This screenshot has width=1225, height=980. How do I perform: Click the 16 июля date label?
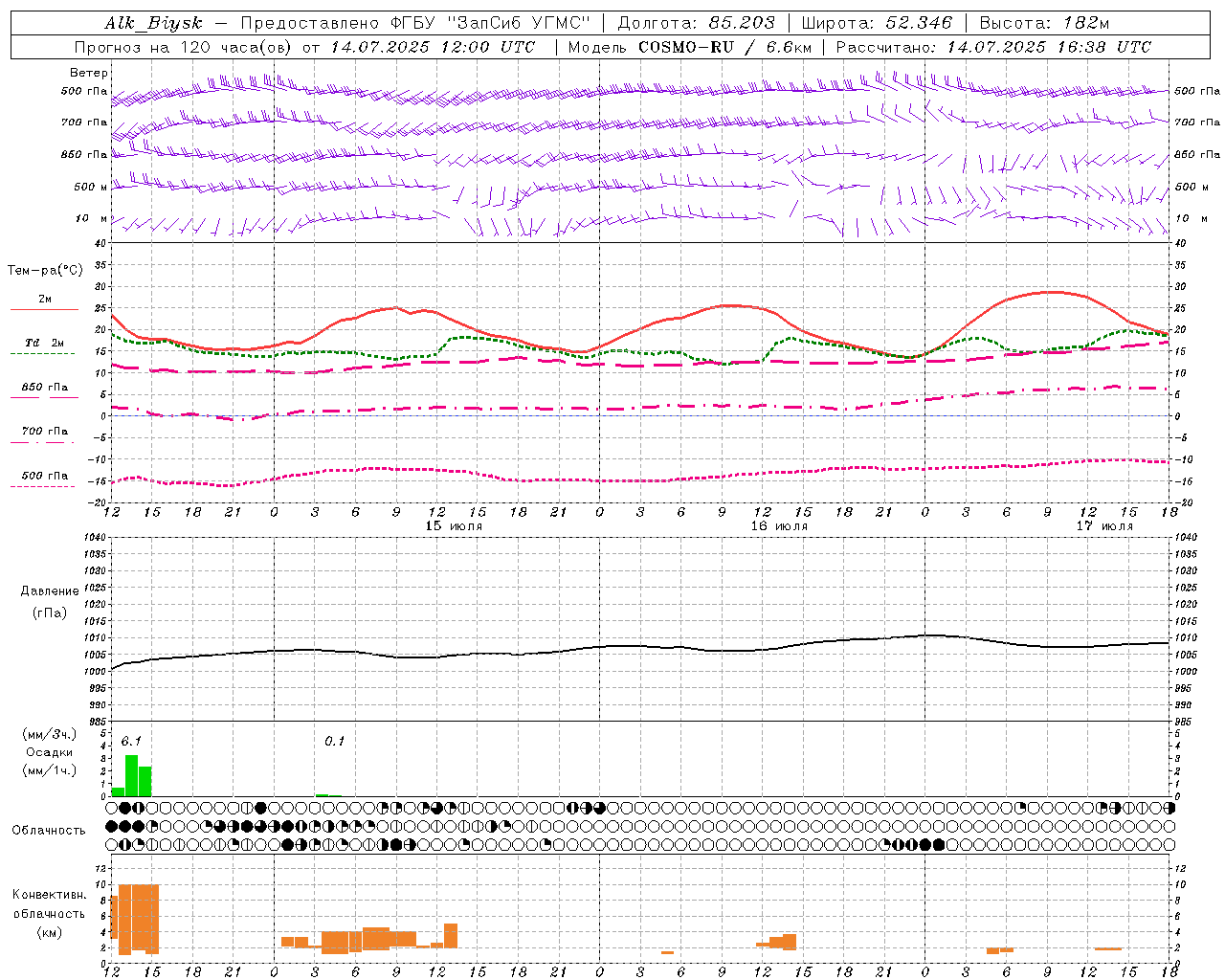[x=779, y=526]
